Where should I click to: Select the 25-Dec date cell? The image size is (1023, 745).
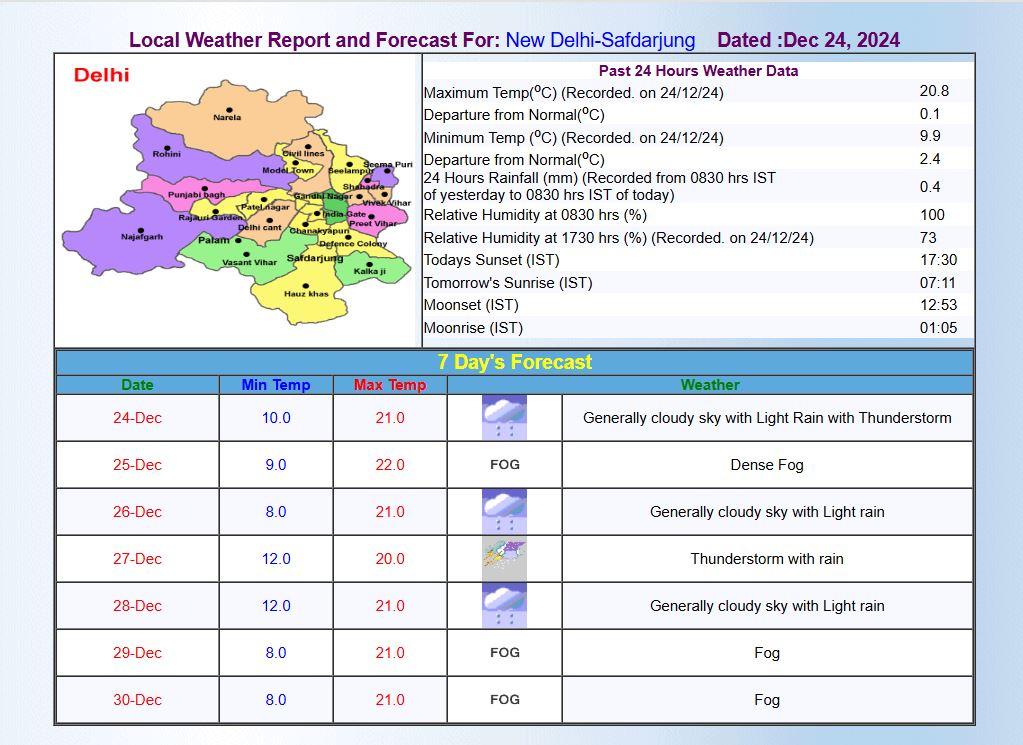click(x=137, y=464)
